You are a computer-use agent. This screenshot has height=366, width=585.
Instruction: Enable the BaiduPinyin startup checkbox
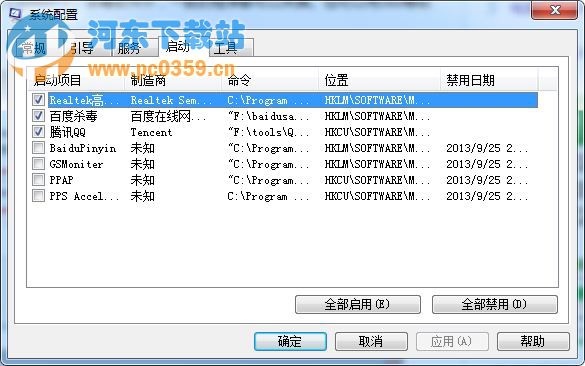38,148
